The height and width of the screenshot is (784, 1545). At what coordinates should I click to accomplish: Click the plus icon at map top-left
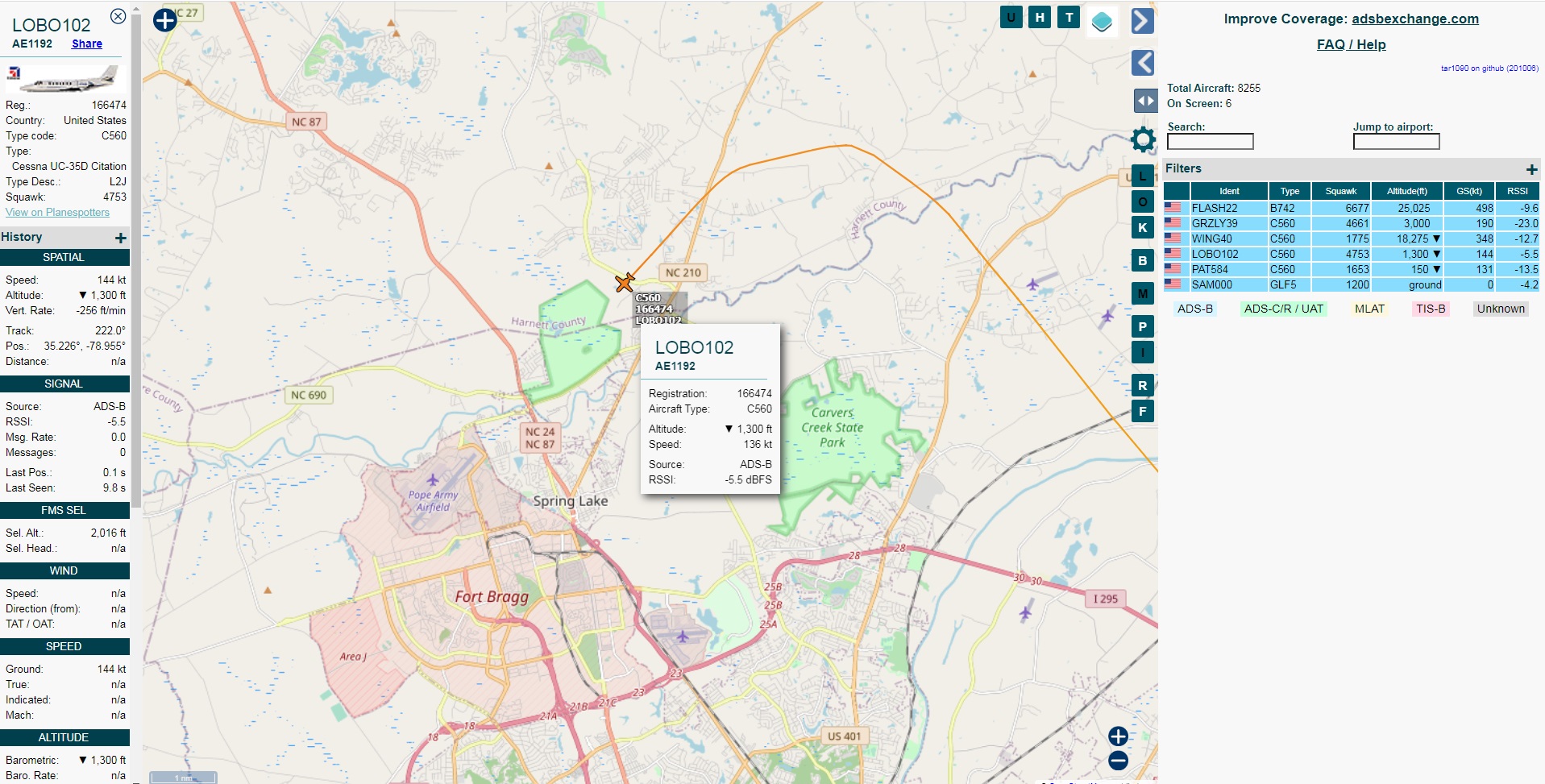(165, 20)
